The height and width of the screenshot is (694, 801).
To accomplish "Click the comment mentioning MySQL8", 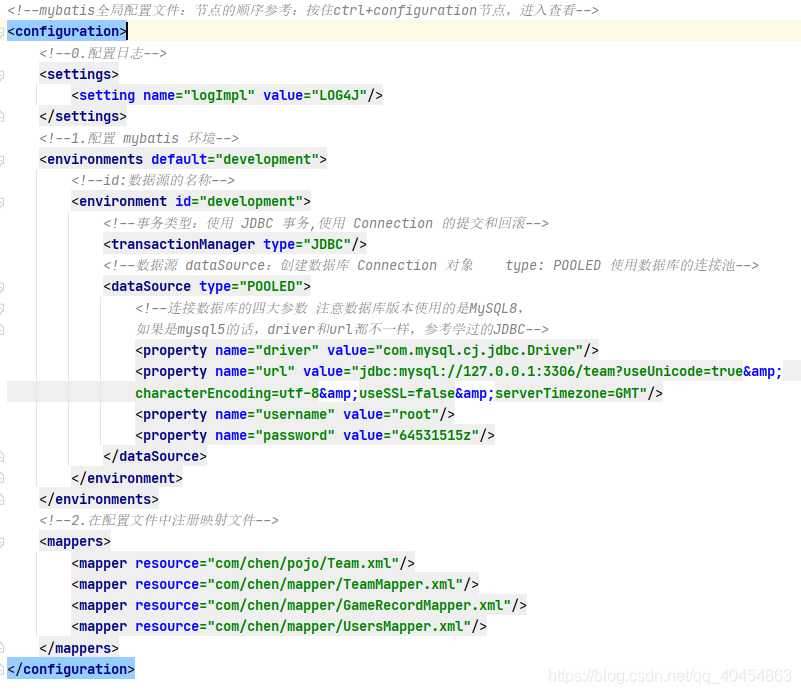I will tap(329, 308).
